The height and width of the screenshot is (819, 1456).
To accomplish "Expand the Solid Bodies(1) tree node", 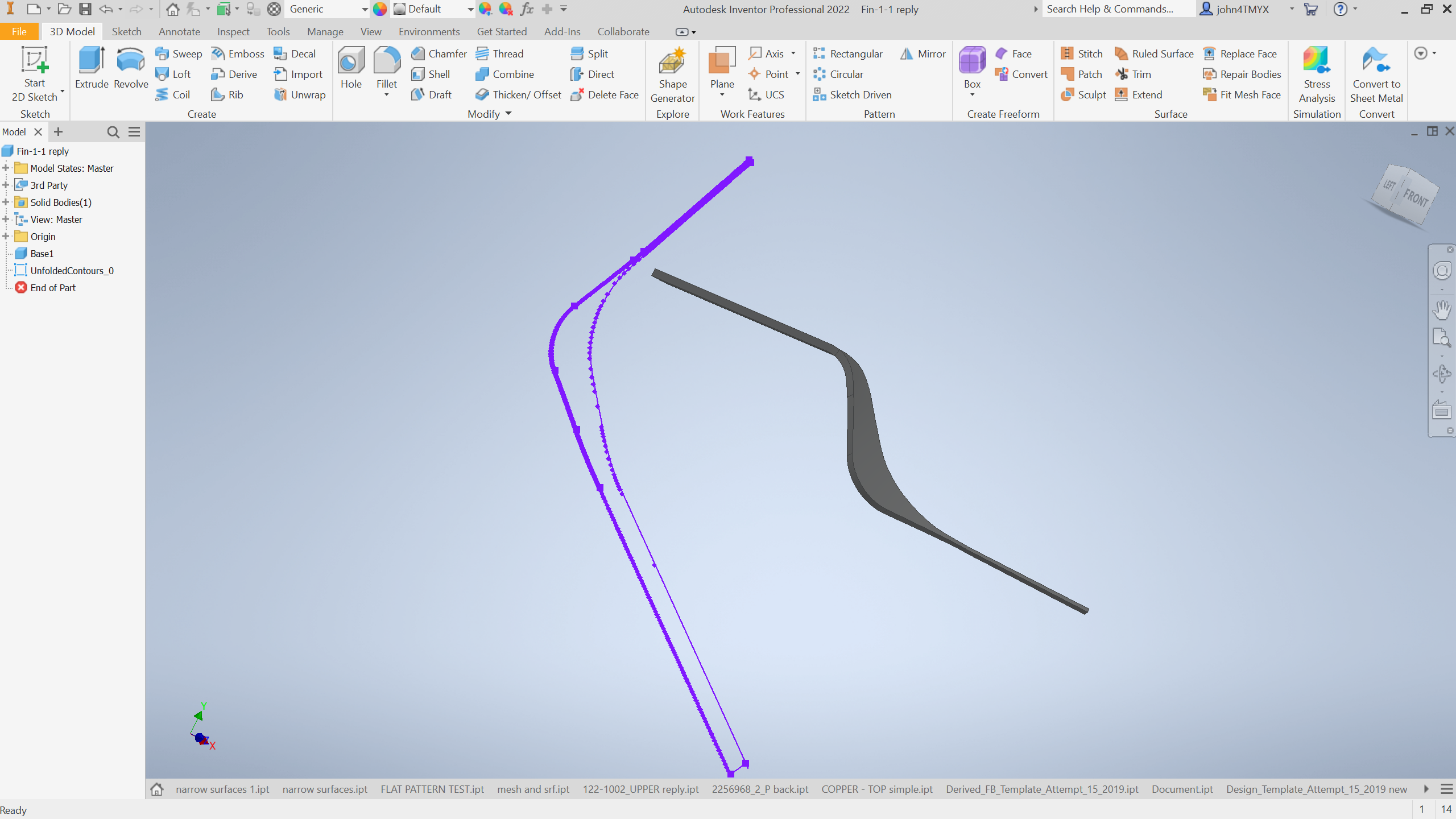I will click(x=6, y=202).
